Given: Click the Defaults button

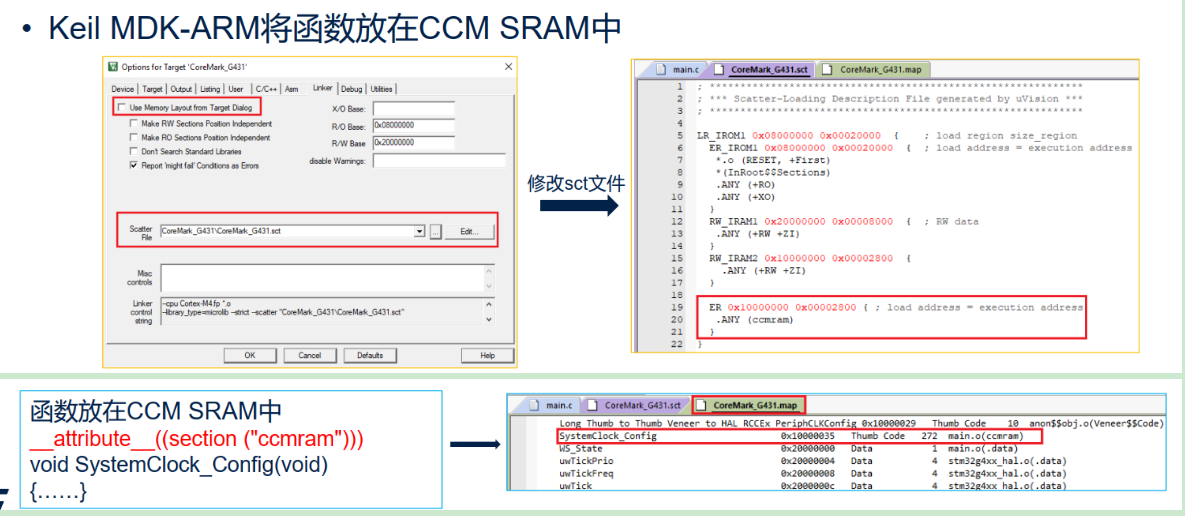Looking at the screenshot, I should [x=370, y=355].
